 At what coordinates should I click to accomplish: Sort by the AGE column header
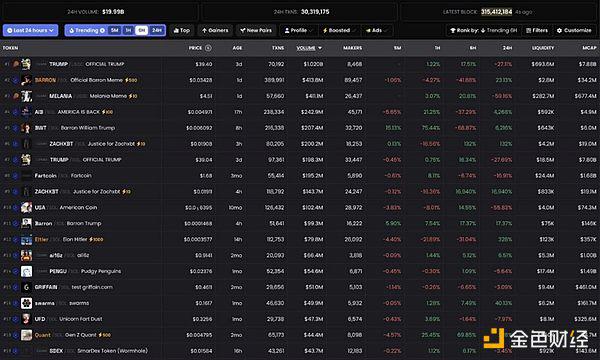(x=237, y=48)
